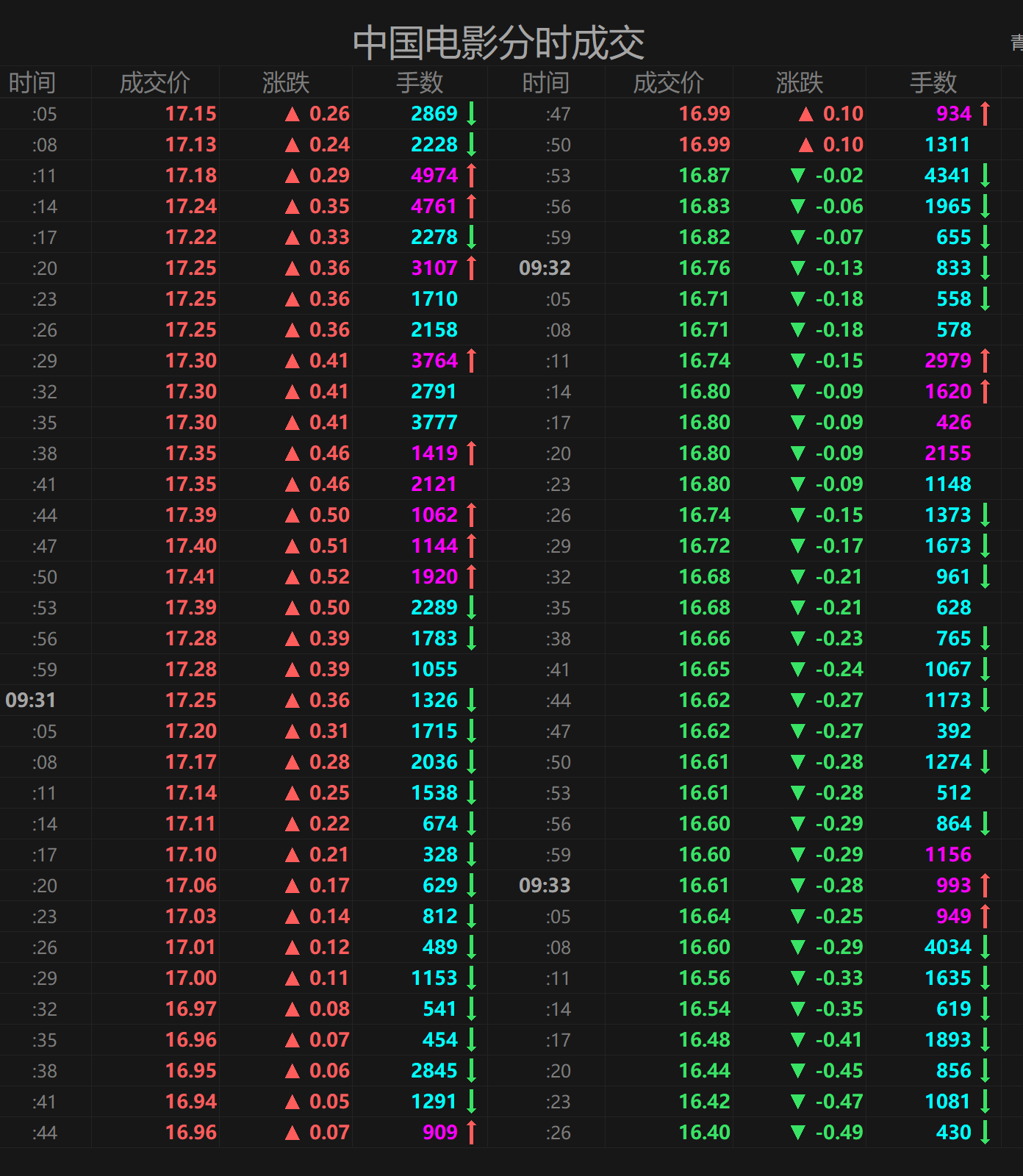1023x1176 pixels.
Task: Click the change value 0.51
Action: 329,546
